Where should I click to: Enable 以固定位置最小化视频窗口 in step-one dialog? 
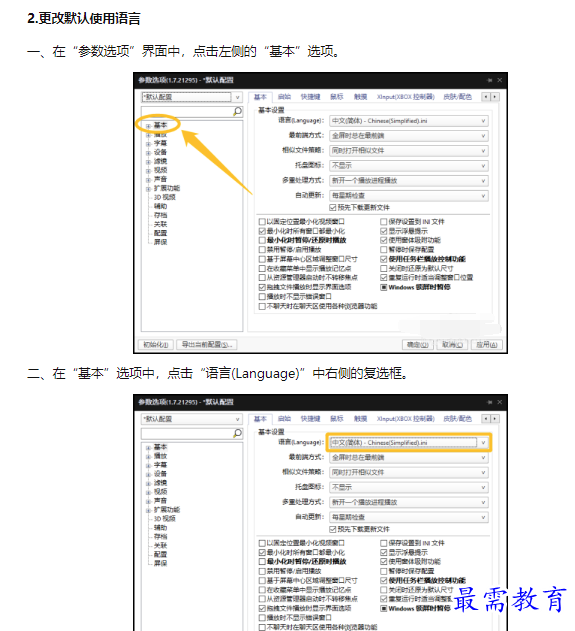(x=262, y=222)
